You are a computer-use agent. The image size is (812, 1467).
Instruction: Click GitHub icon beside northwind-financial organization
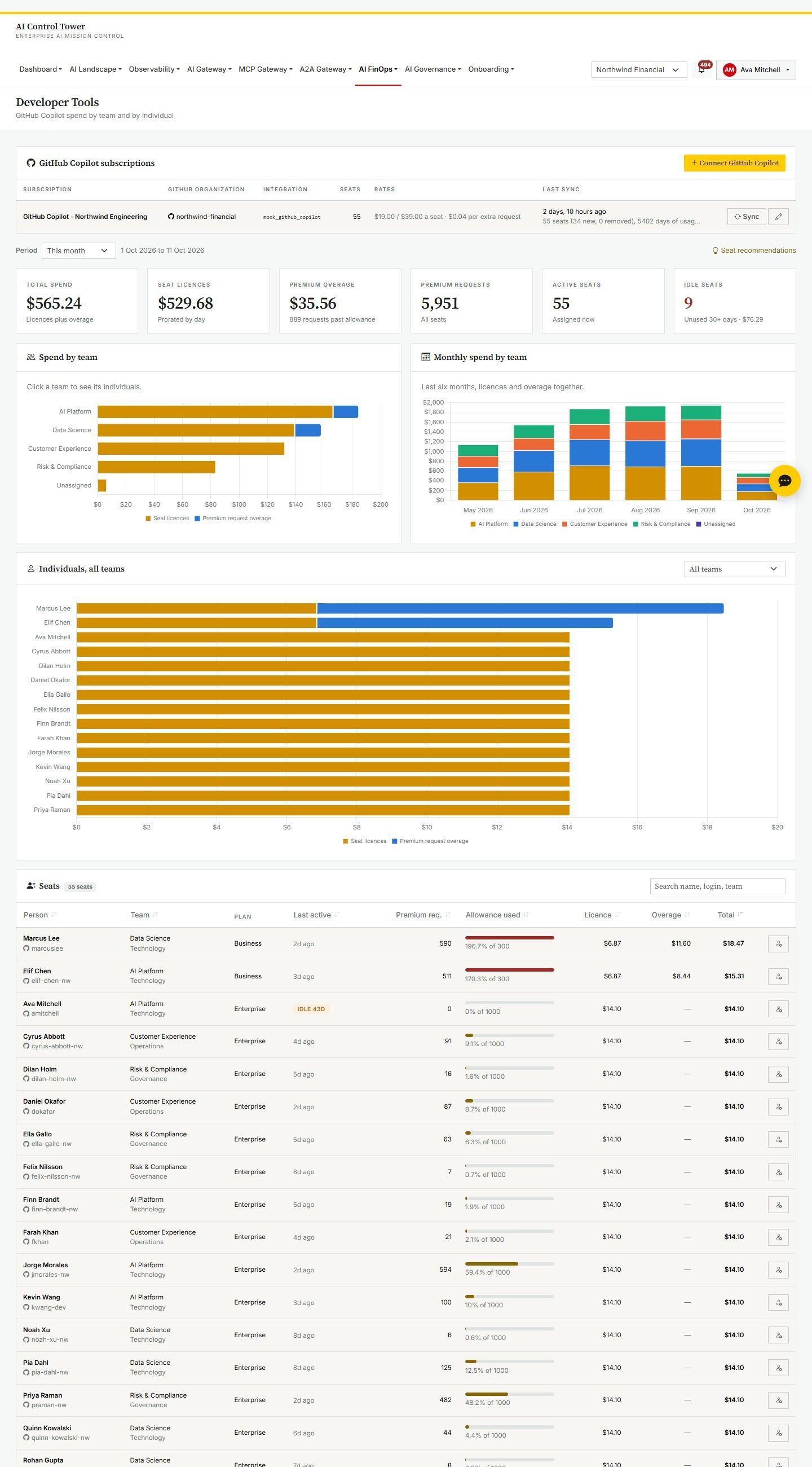[x=171, y=217]
